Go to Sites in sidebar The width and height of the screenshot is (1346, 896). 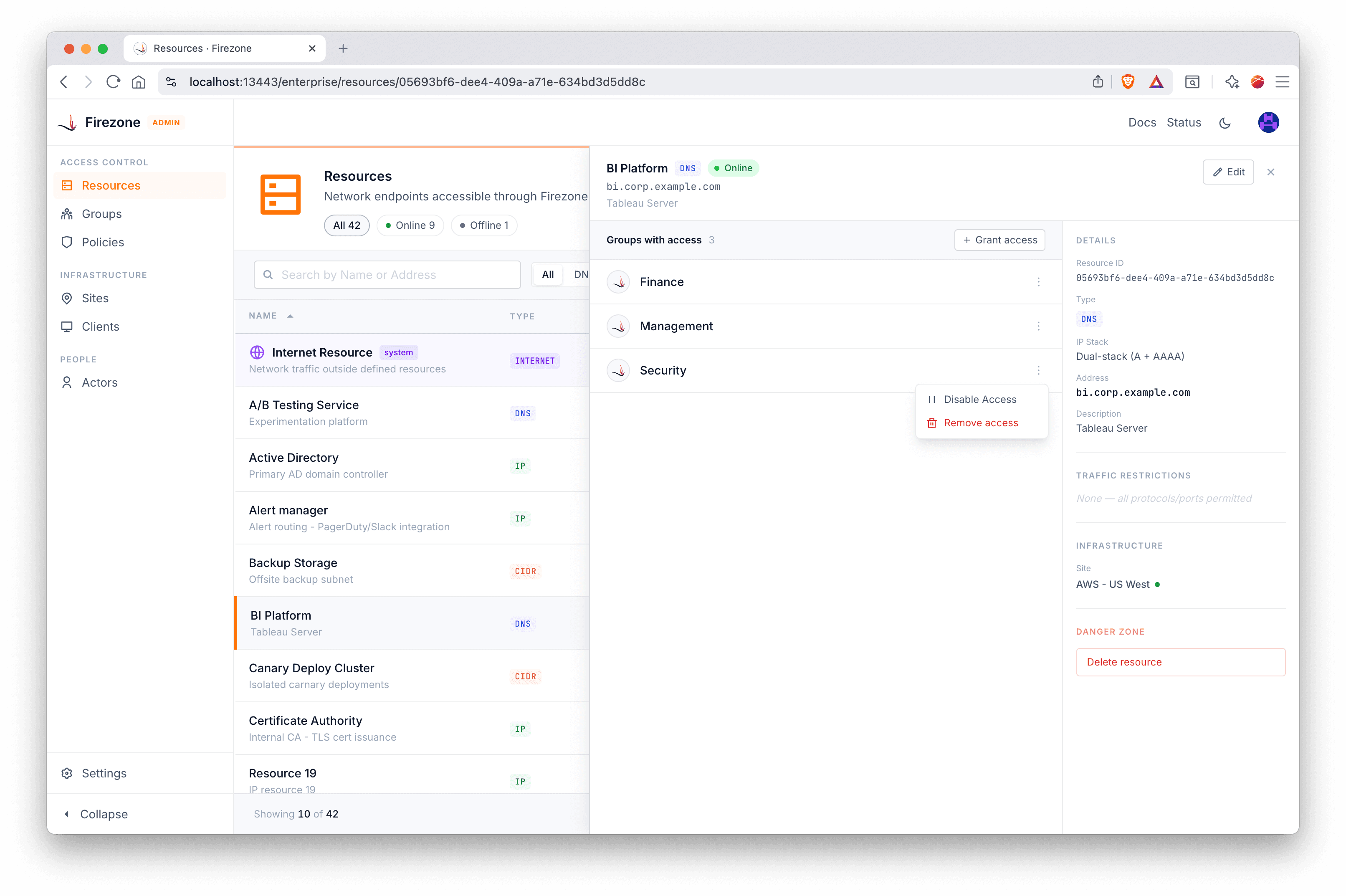[x=95, y=298]
